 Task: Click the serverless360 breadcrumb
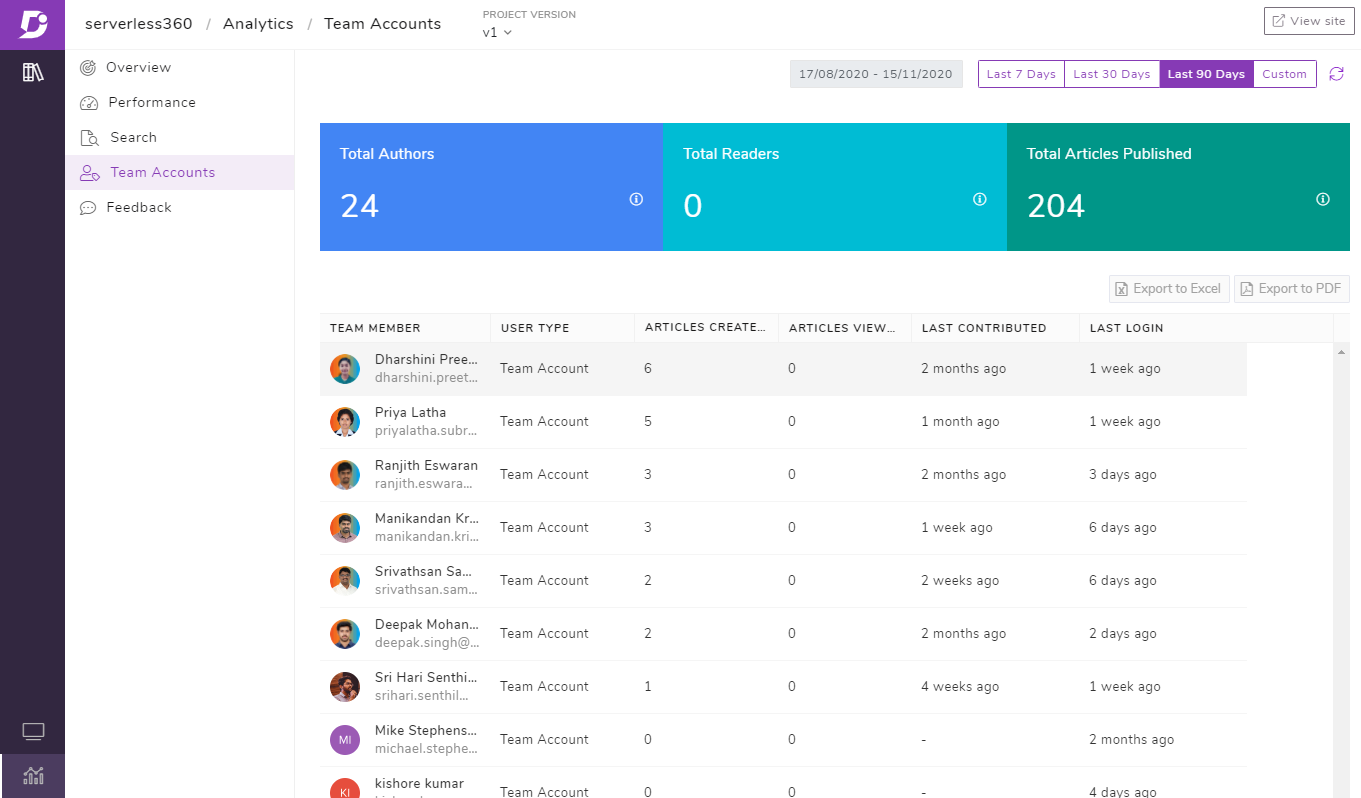pyautogui.click(x=139, y=24)
